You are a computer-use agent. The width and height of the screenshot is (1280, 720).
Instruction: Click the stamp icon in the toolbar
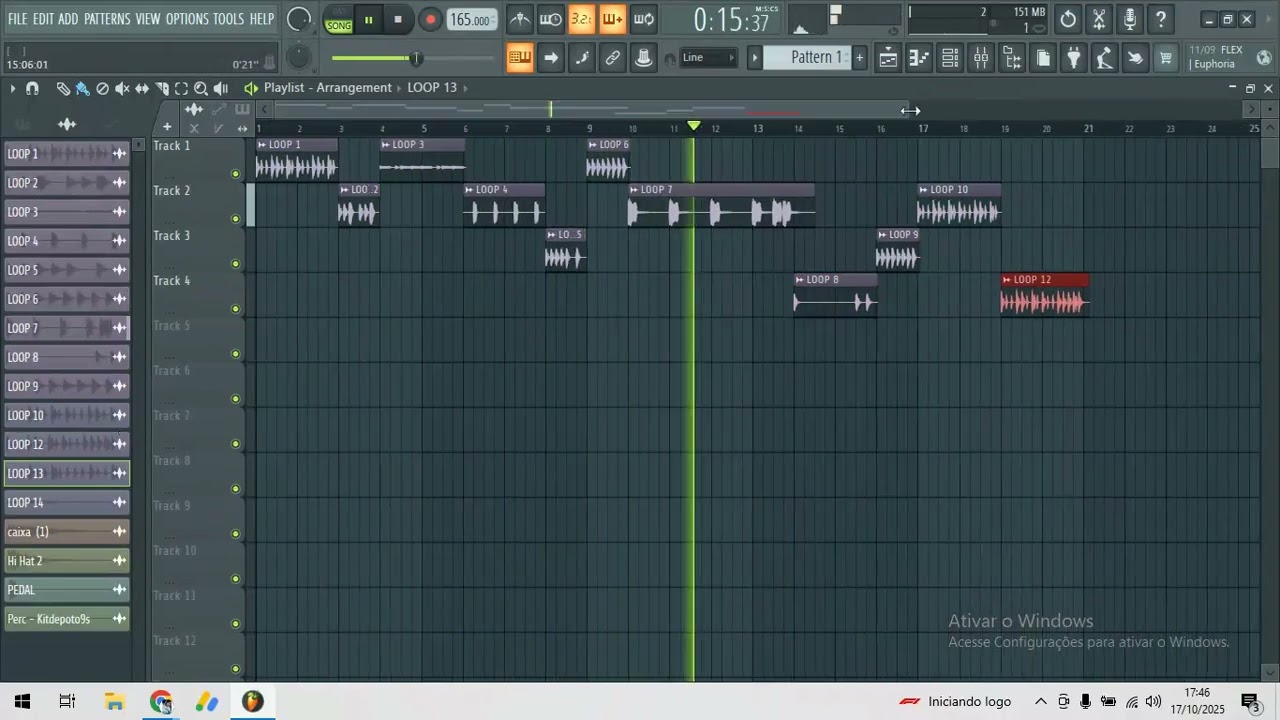644,58
